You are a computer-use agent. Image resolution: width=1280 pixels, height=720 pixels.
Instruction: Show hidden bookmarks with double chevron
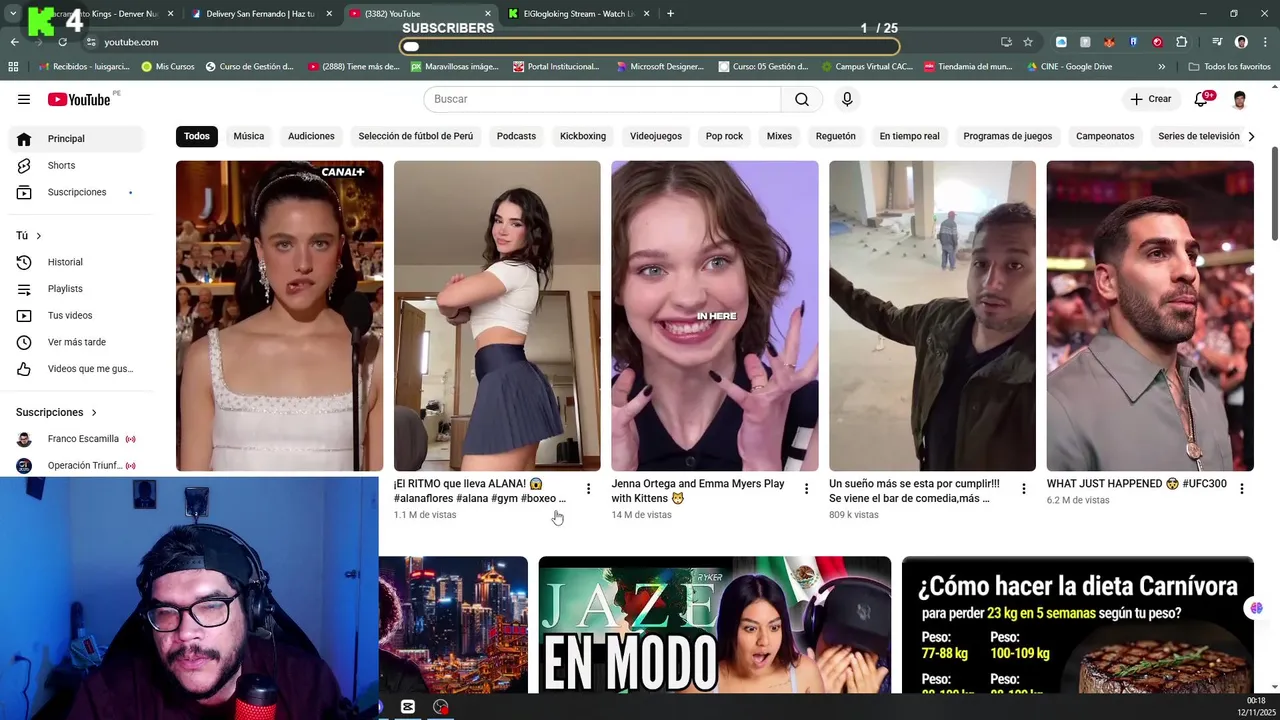coord(1161,67)
